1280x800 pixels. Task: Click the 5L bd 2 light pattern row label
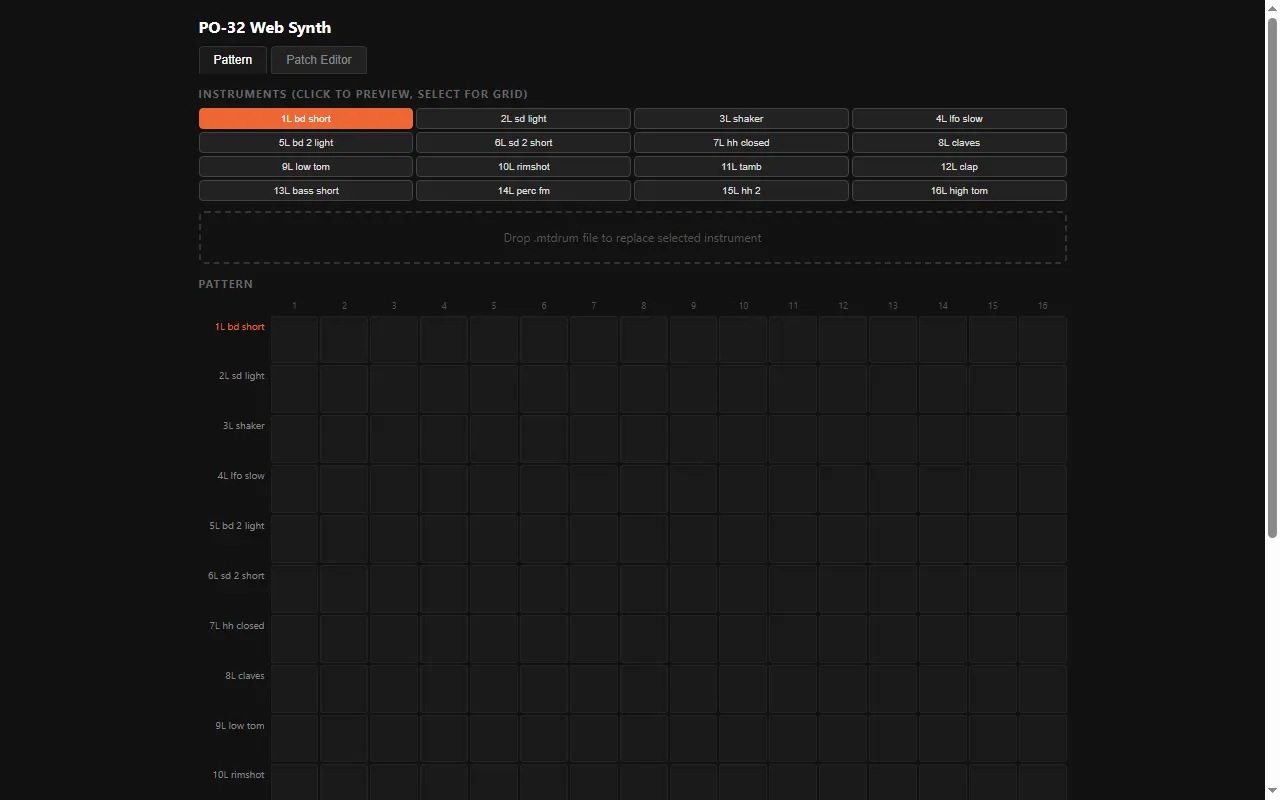point(237,526)
